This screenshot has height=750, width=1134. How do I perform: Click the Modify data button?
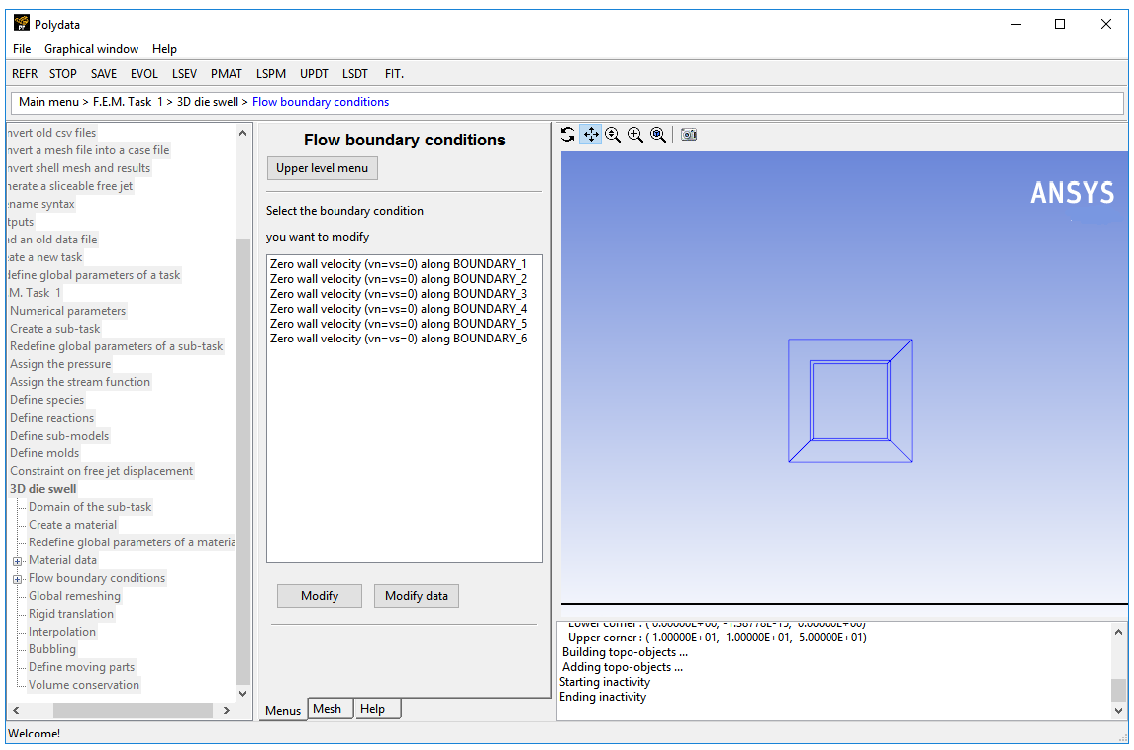(x=416, y=596)
